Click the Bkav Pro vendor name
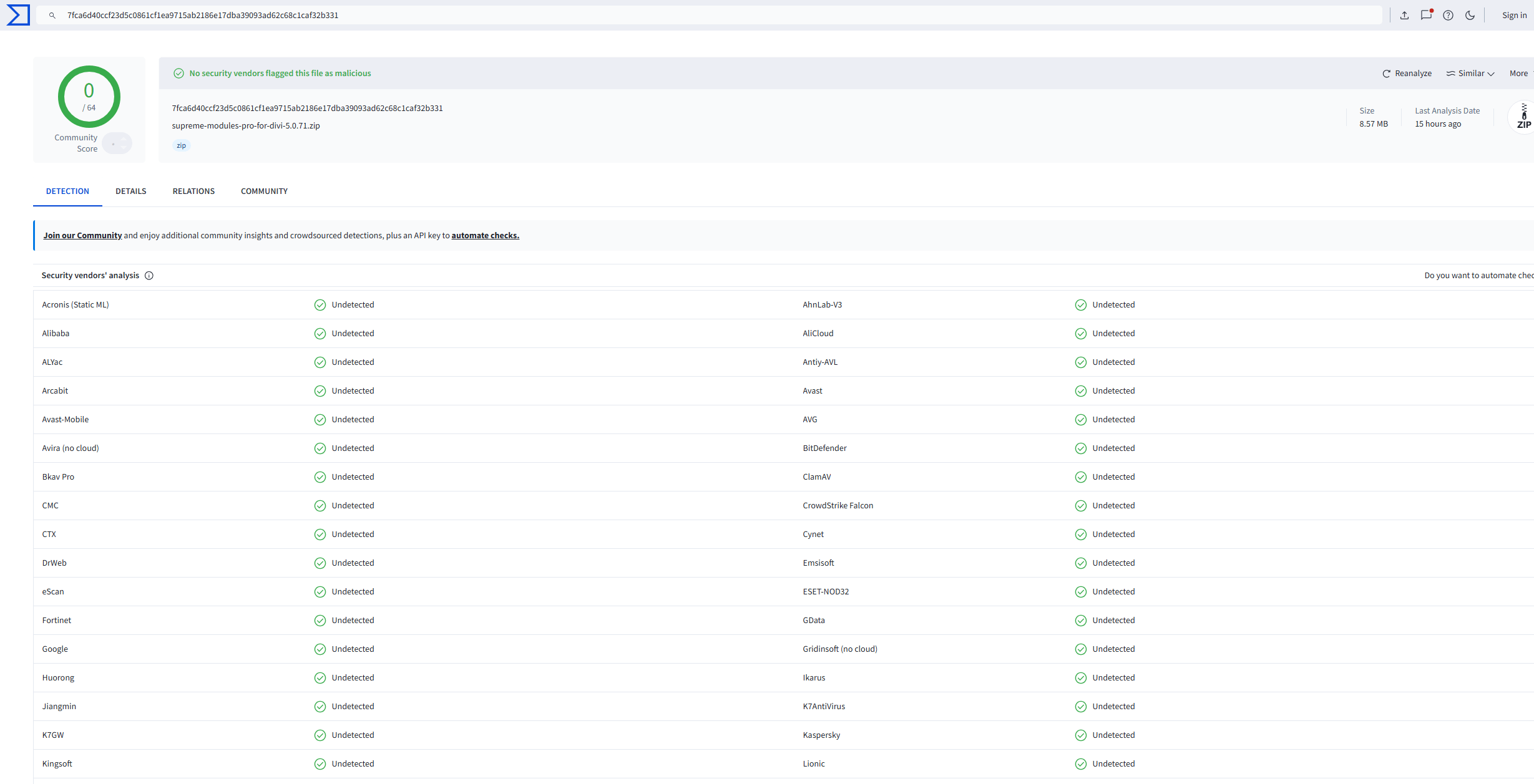The image size is (1534, 784). pos(58,477)
